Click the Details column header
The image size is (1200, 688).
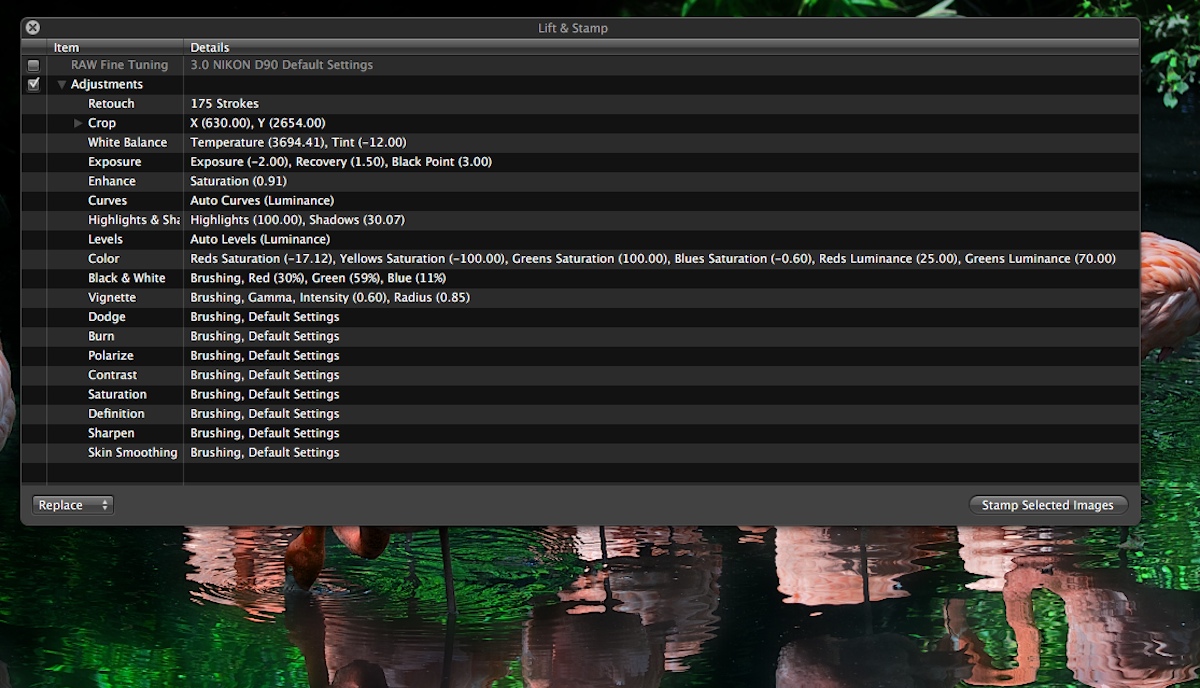210,47
